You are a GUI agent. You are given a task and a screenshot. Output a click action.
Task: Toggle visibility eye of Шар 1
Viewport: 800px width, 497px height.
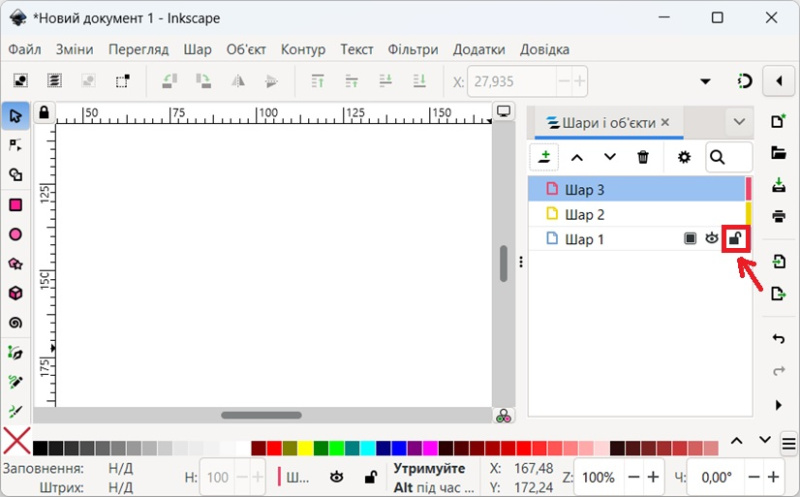pyautogui.click(x=712, y=239)
